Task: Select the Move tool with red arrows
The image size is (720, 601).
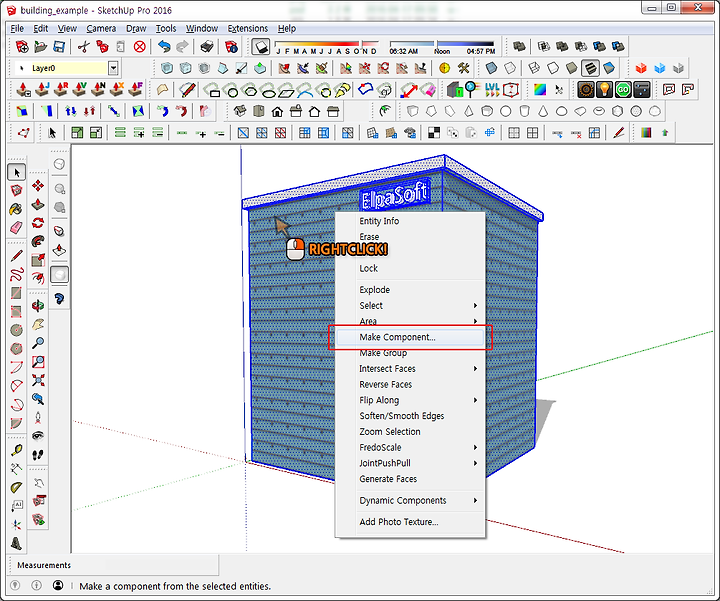Action: point(38,185)
